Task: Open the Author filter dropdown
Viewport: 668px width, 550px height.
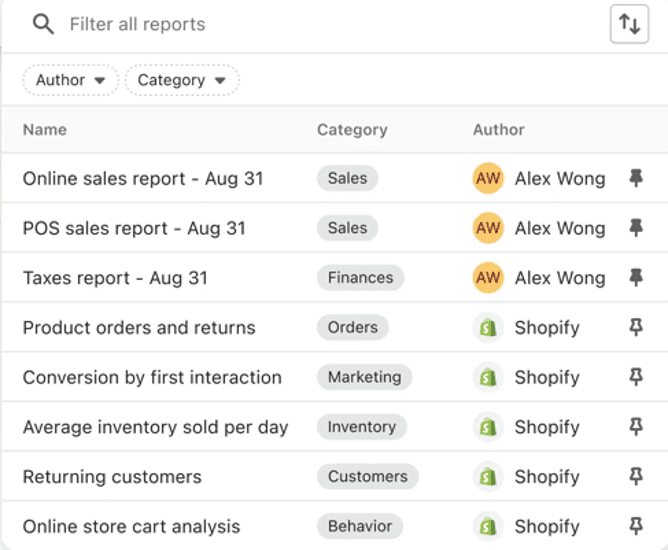Action: pyautogui.click(x=70, y=80)
